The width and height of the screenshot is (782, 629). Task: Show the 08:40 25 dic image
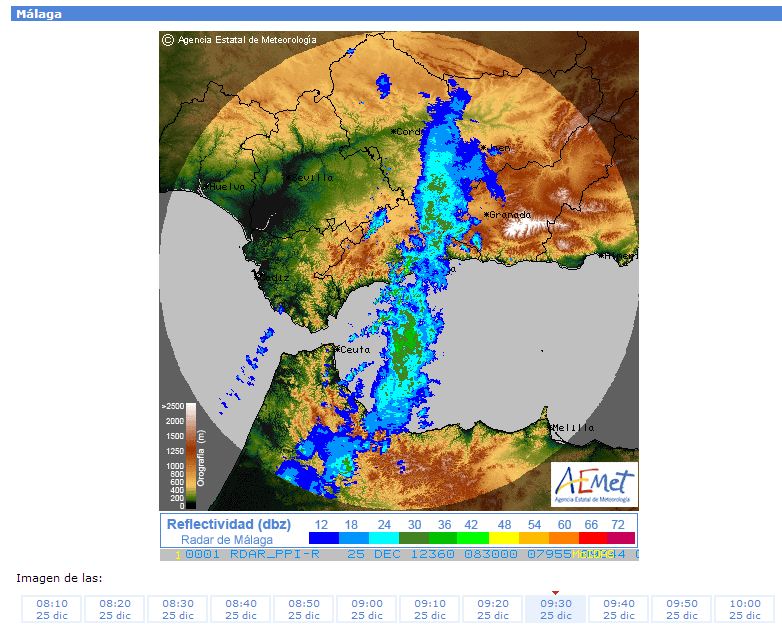point(241,609)
